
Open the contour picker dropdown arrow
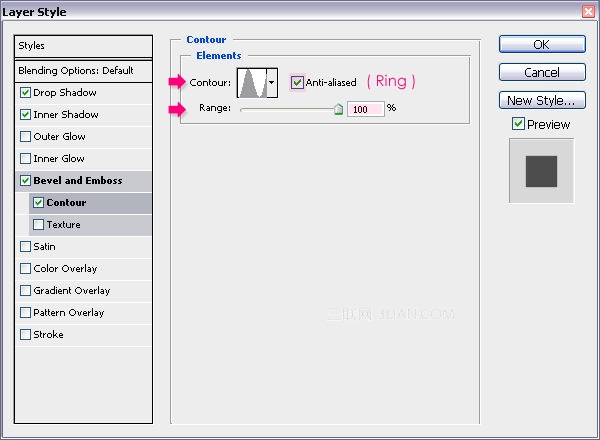point(272,83)
